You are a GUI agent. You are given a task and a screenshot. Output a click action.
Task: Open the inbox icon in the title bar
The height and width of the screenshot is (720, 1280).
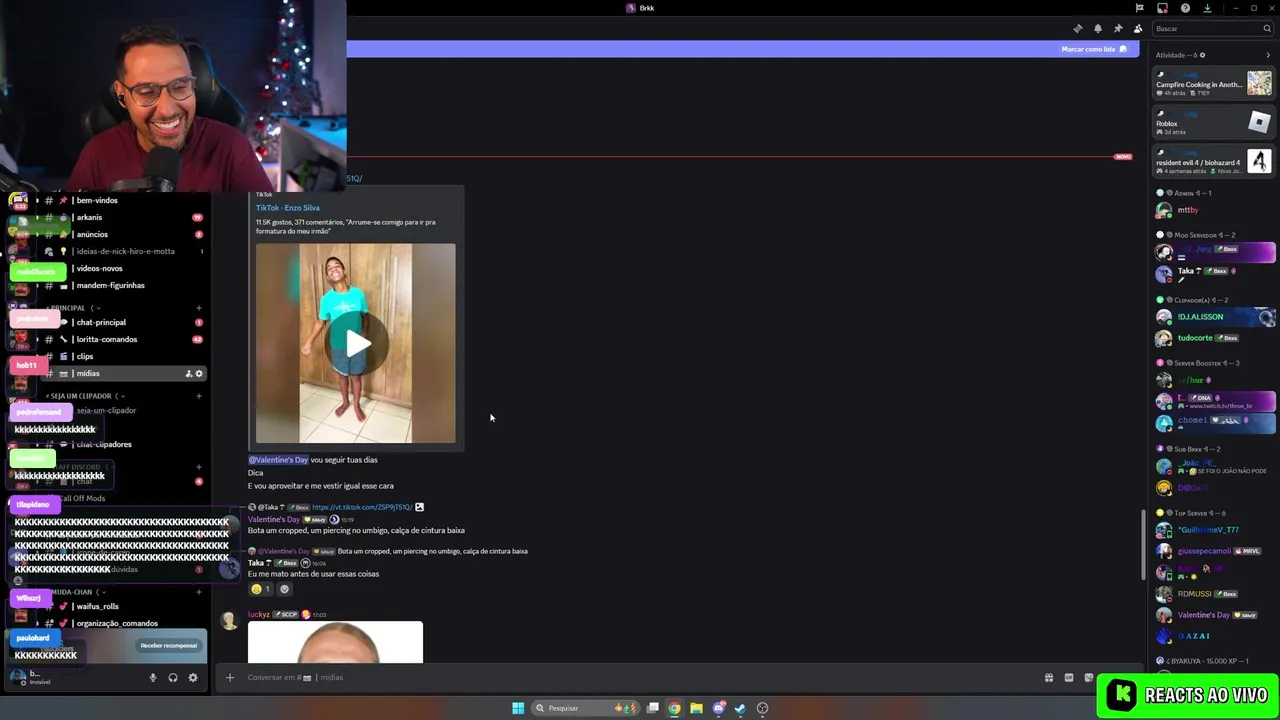tap(1162, 8)
